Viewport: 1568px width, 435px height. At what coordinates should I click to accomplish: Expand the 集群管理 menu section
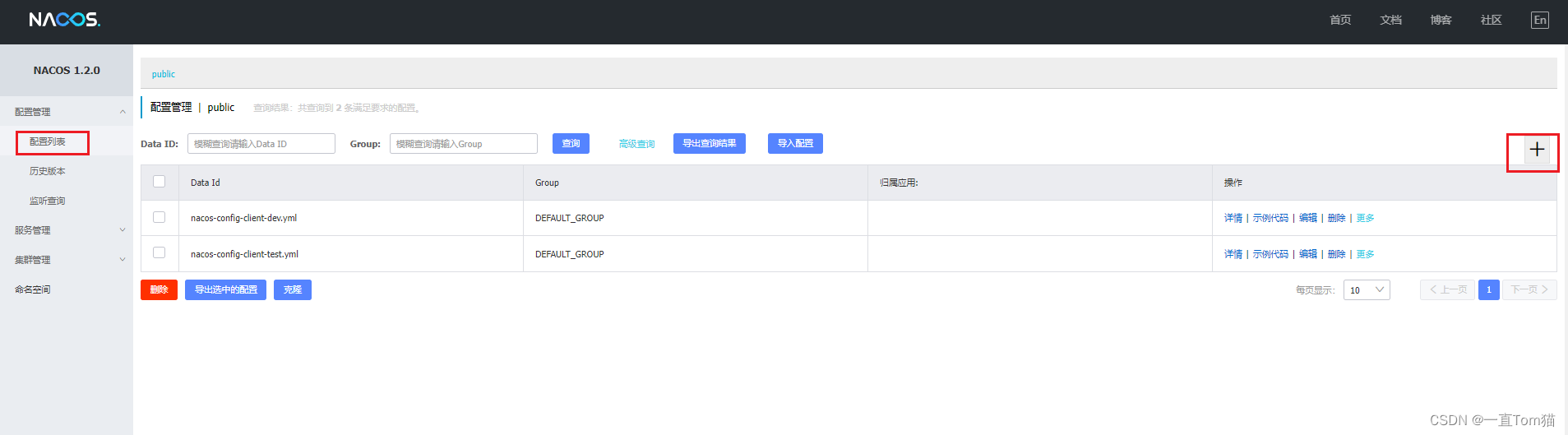point(67,260)
